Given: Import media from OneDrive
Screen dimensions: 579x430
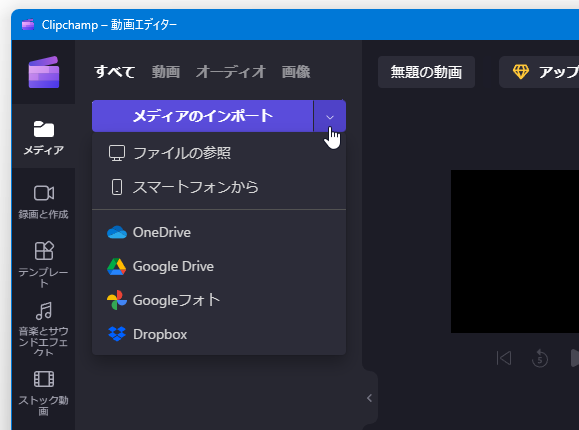Looking at the screenshot, I should (x=219, y=232).
